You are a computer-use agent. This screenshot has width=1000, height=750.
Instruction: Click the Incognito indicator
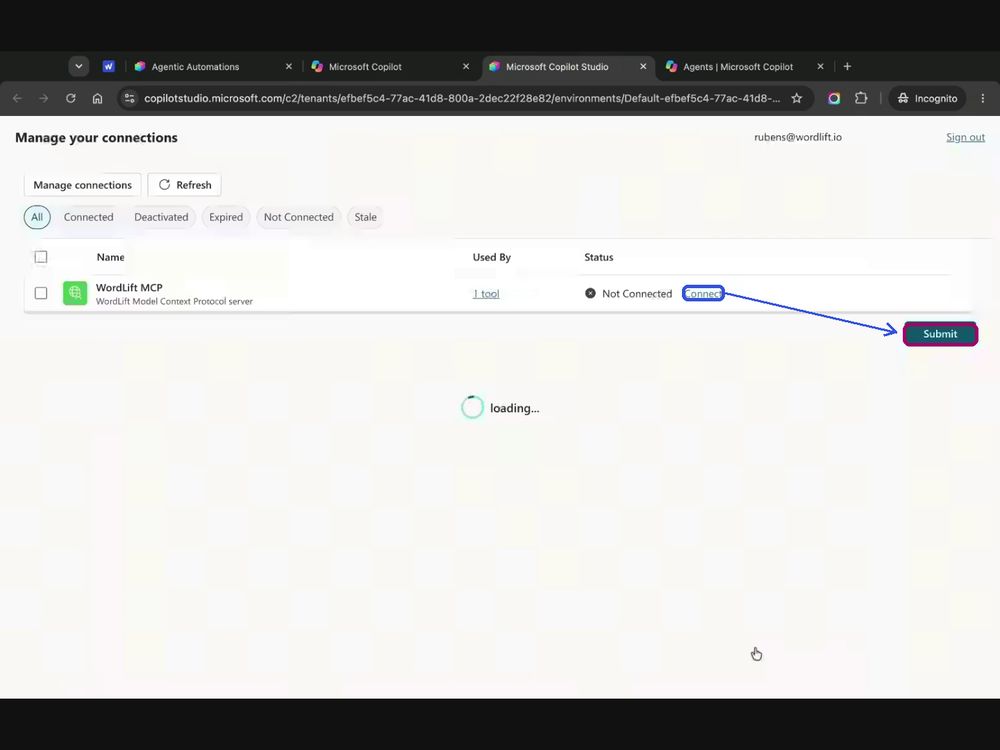point(927,98)
